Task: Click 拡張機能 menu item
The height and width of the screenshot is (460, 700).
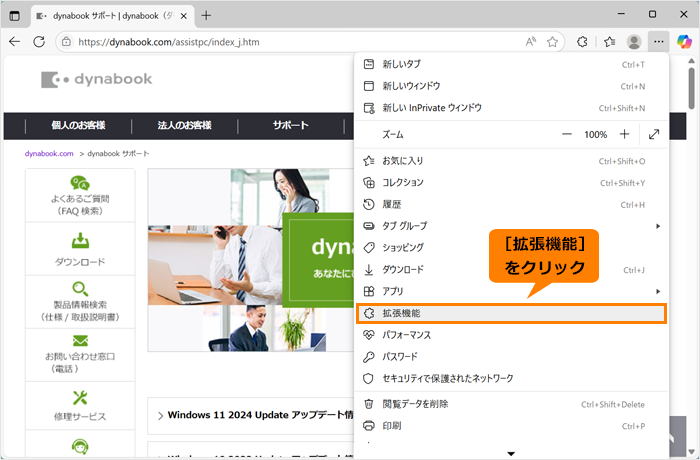Action: (x=512, y=314)
